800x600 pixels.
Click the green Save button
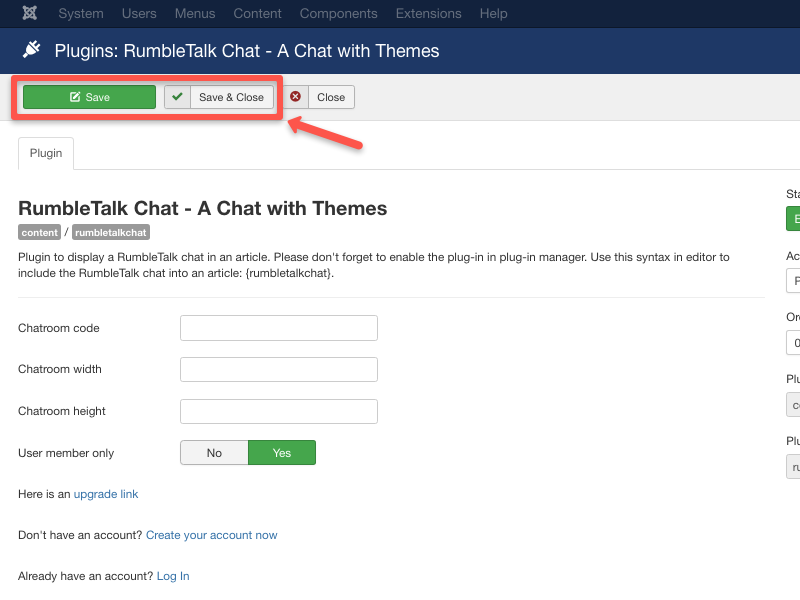coord(89,97)
